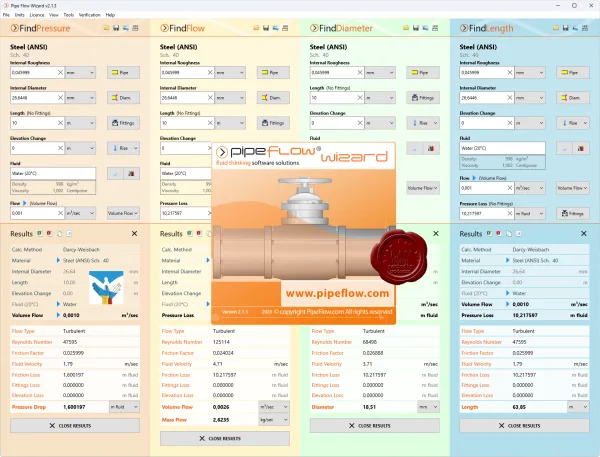Click Water (20°C) fluid field in FindLength

tap(502, 148)
